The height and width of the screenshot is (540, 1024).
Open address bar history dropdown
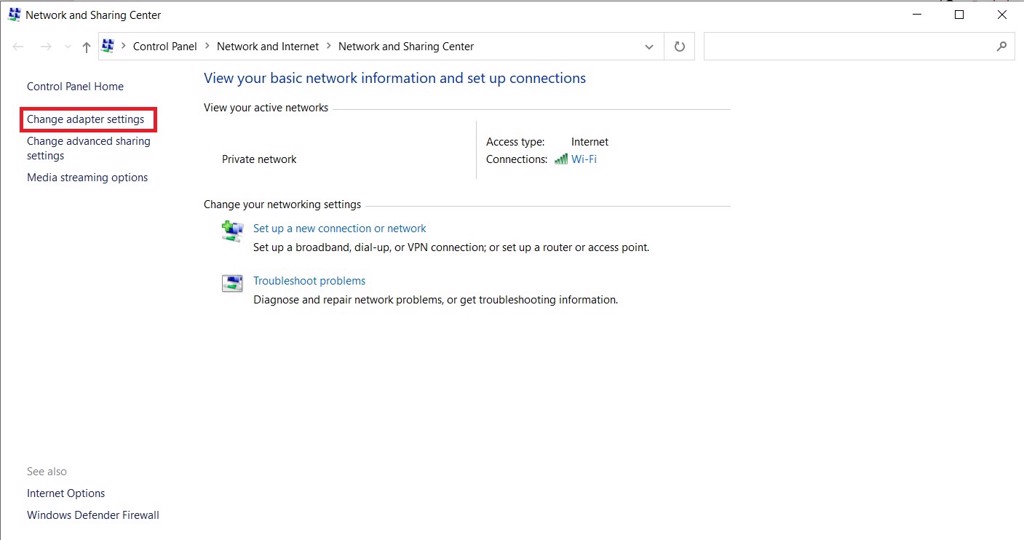click(649, 46)
